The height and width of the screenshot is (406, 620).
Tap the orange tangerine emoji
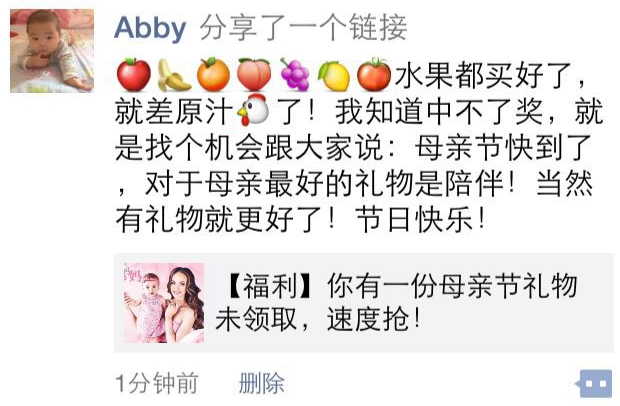coord(214,75)
